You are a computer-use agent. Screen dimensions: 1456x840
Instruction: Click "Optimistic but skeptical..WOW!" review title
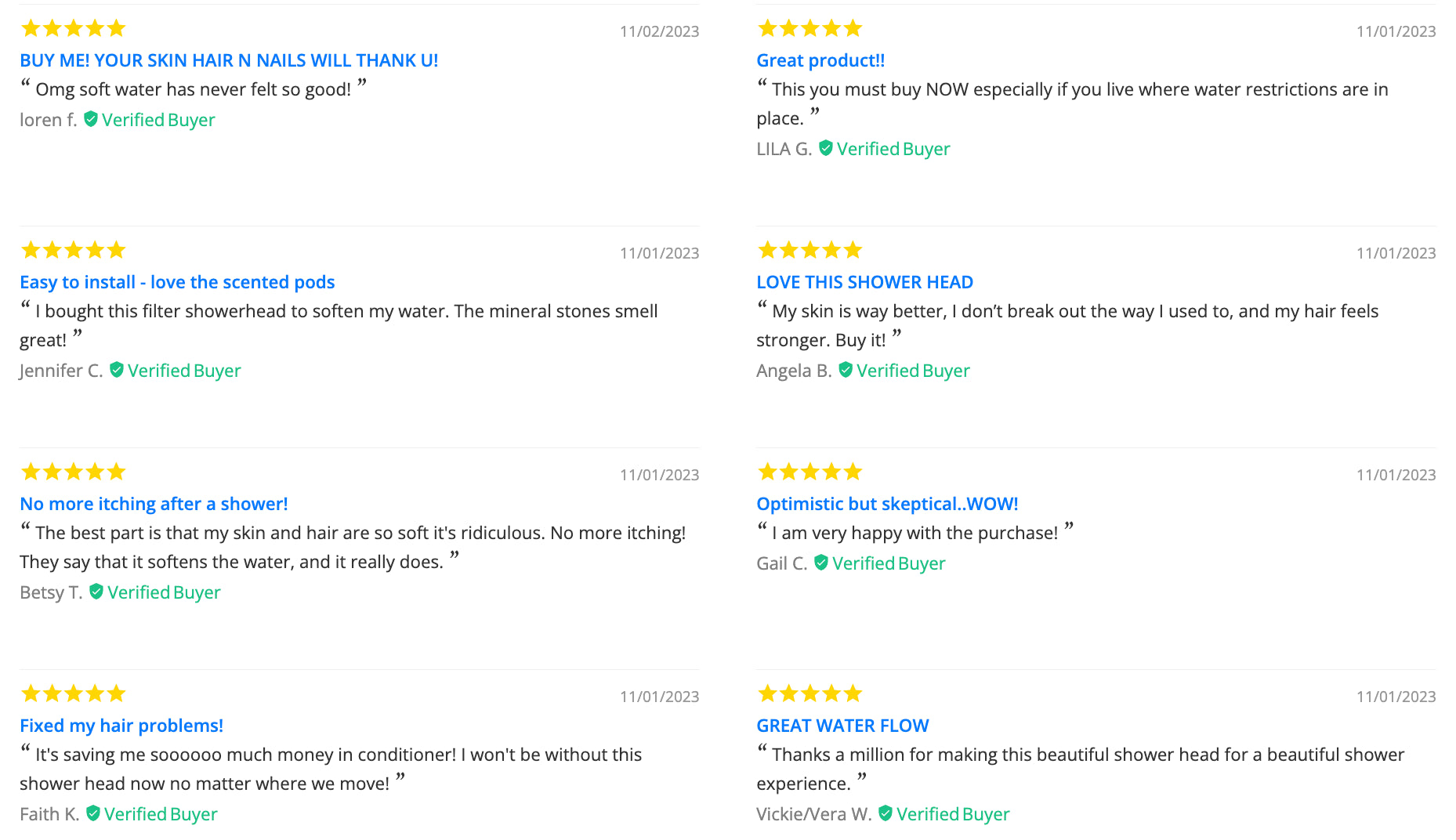[x=887, y=504]
